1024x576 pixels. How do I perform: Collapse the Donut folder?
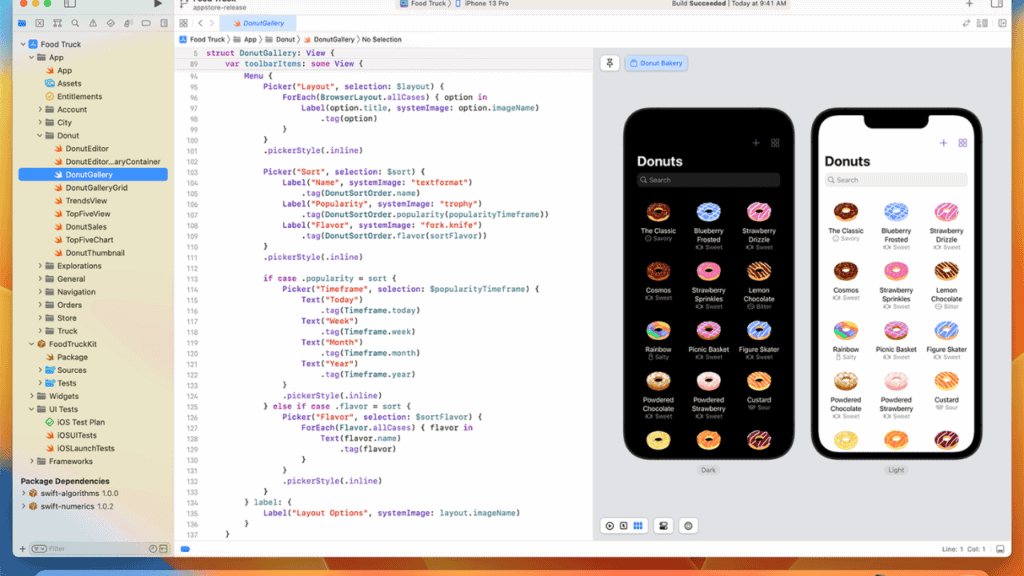pos(40,136)
